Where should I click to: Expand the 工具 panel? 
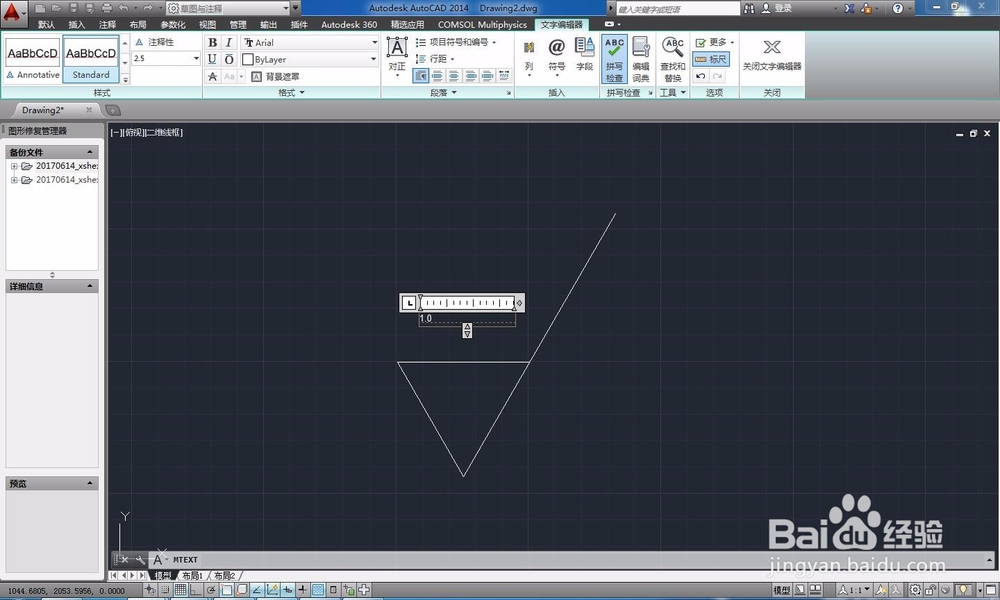click(x=673, y=92)
